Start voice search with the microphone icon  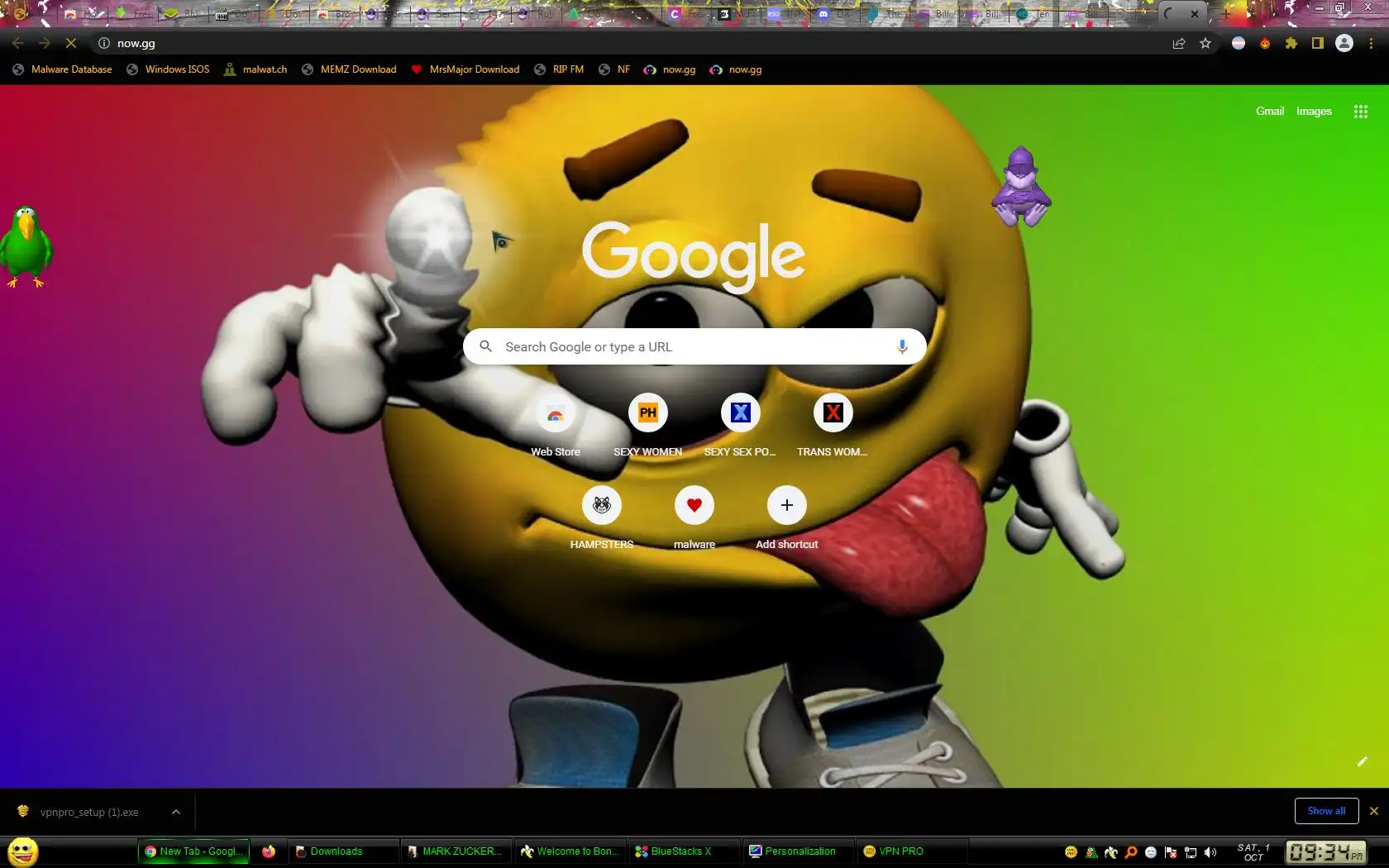click(x=902, y=347)
